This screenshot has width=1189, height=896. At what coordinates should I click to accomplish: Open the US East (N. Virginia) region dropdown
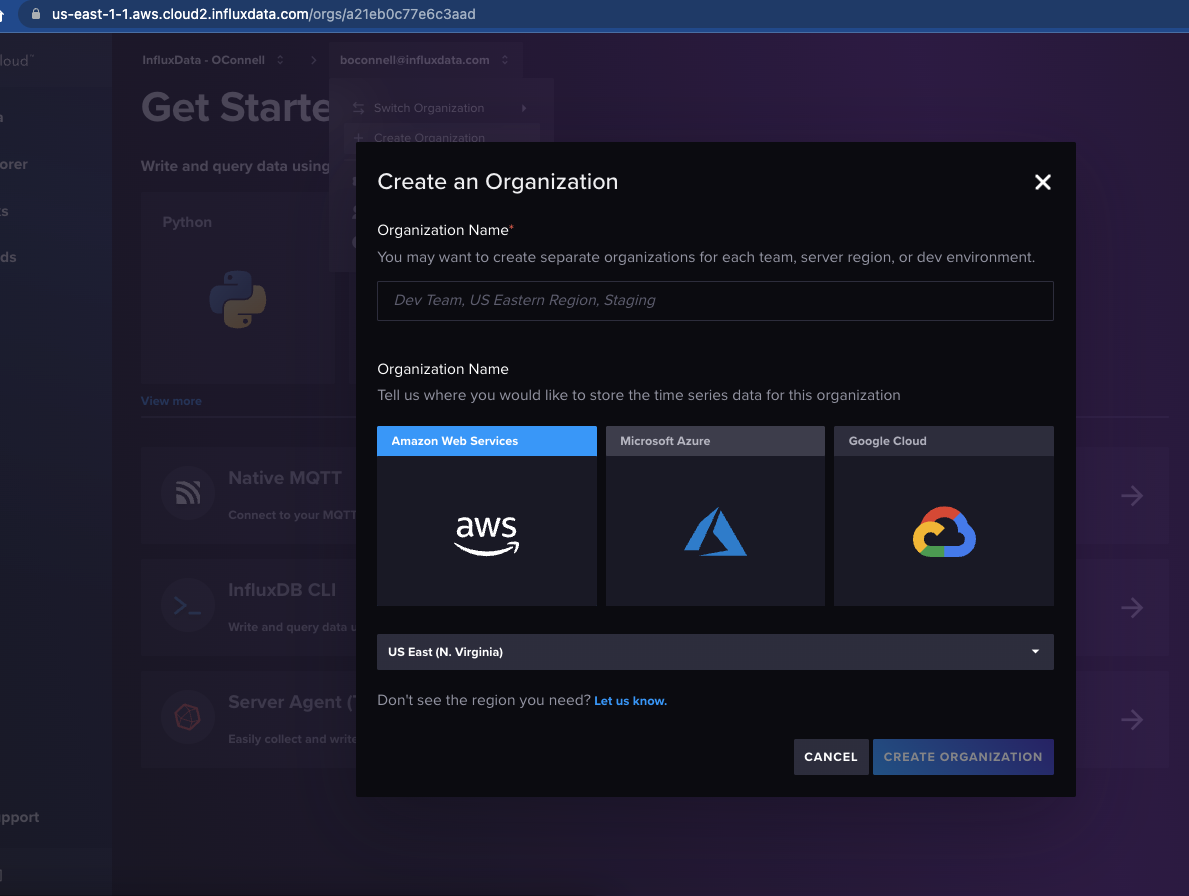pyautogui.click(x=715, y=651)
